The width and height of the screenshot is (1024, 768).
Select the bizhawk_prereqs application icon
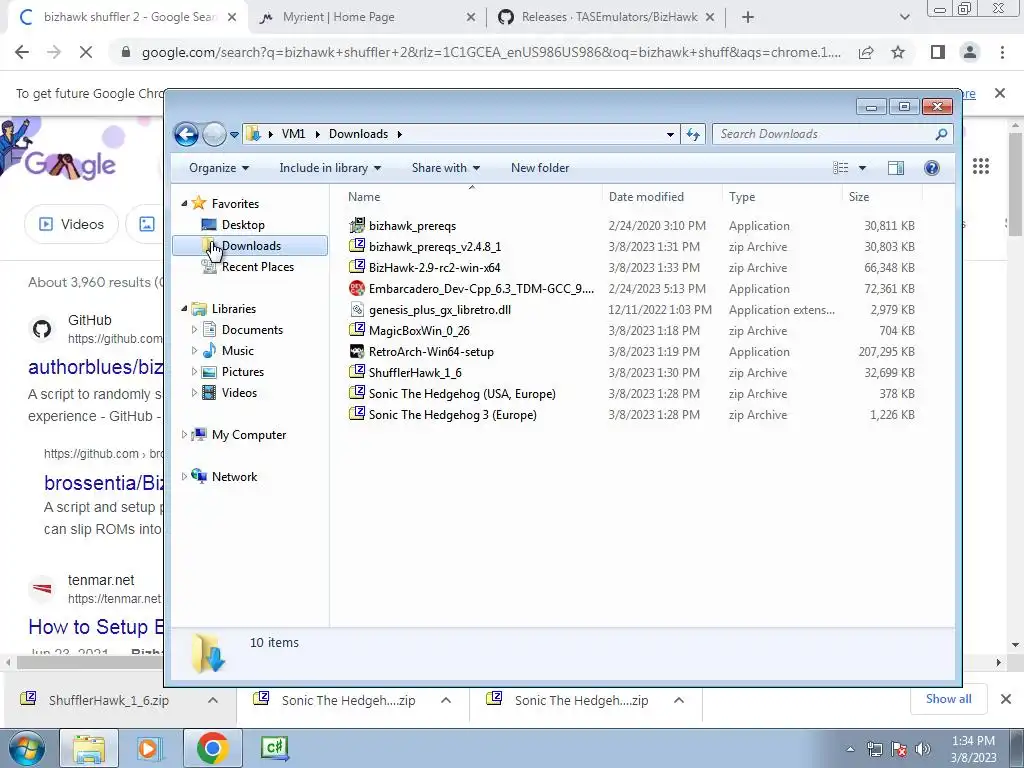pyautogui.click(x=357, y=225)
